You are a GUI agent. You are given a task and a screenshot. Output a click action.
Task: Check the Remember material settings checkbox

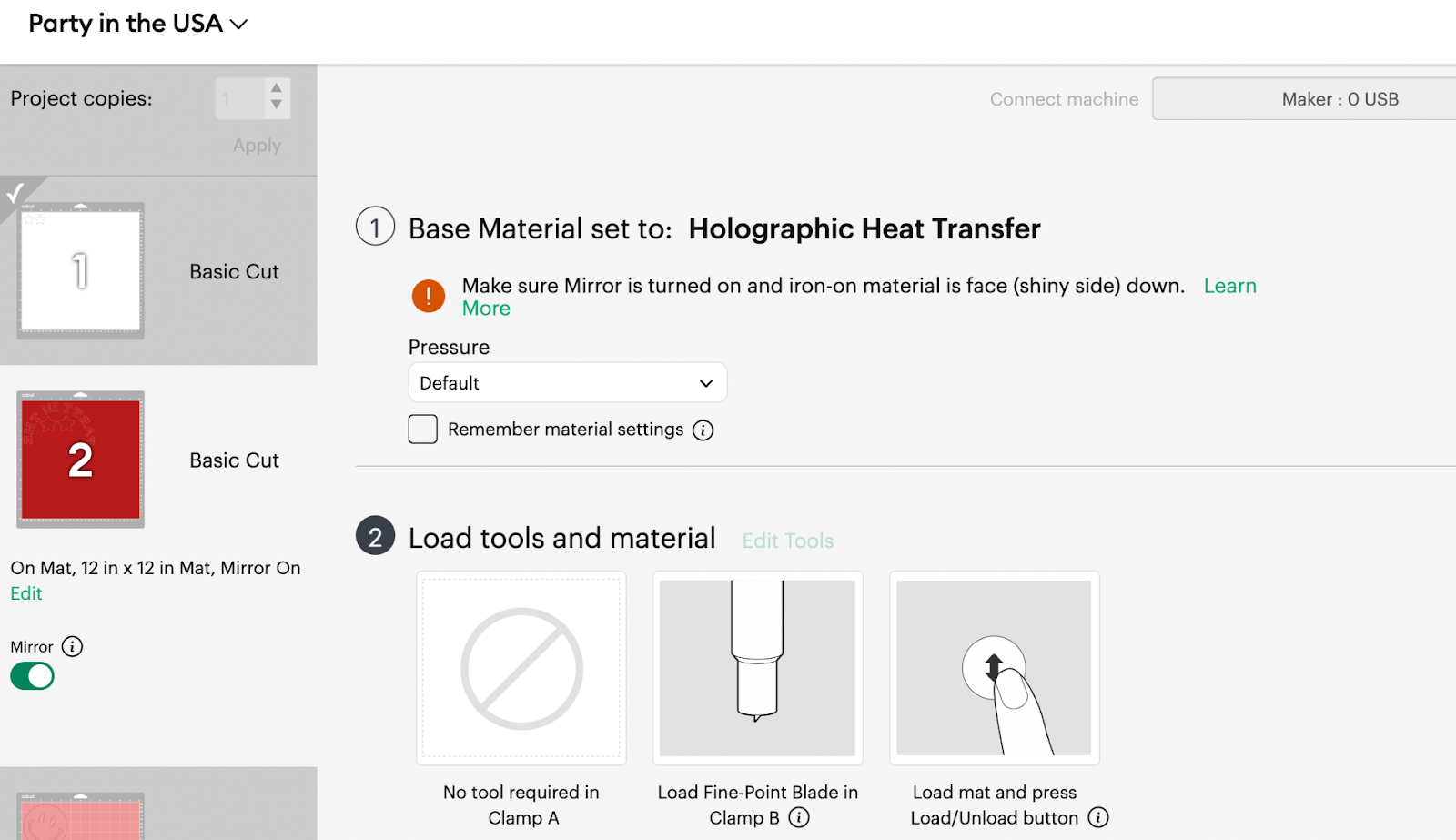(423, 430)
